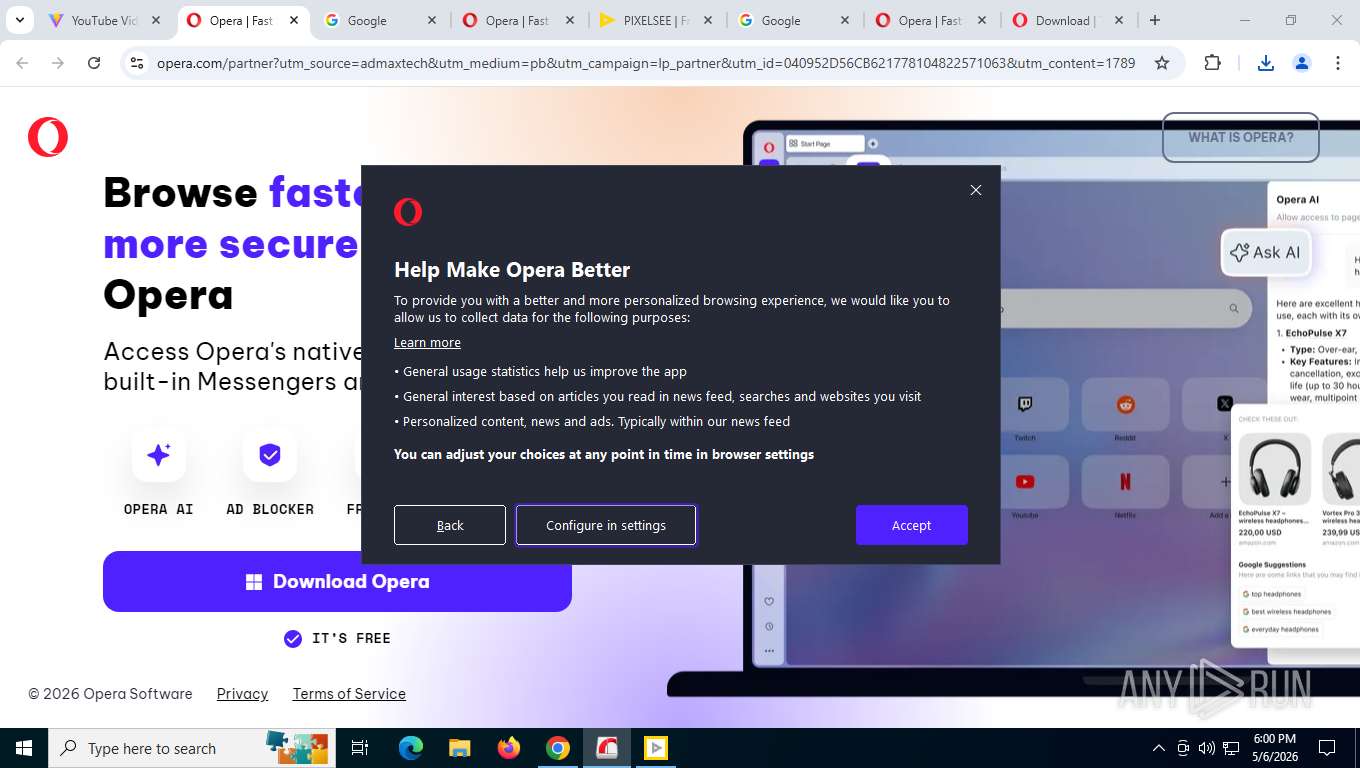Click the Opera AI sparkle icon

[x=158, y=455]
